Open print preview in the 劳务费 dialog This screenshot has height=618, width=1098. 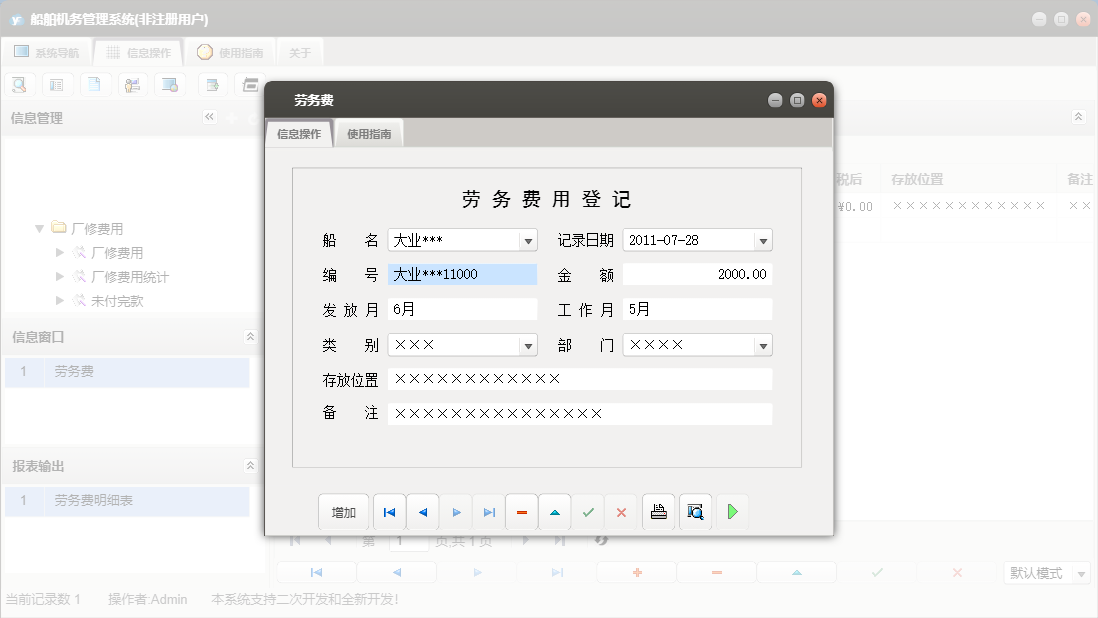click(695, 511)
